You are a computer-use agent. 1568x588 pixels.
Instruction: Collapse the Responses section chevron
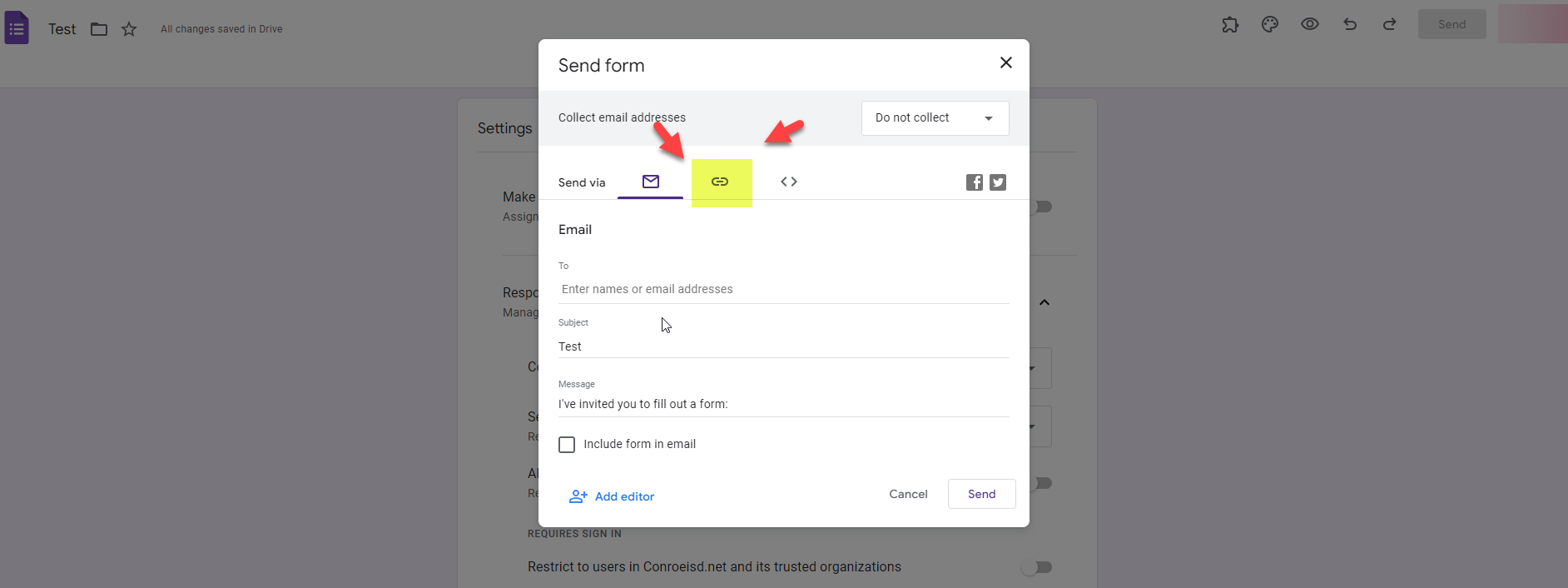click(1045, 302)
